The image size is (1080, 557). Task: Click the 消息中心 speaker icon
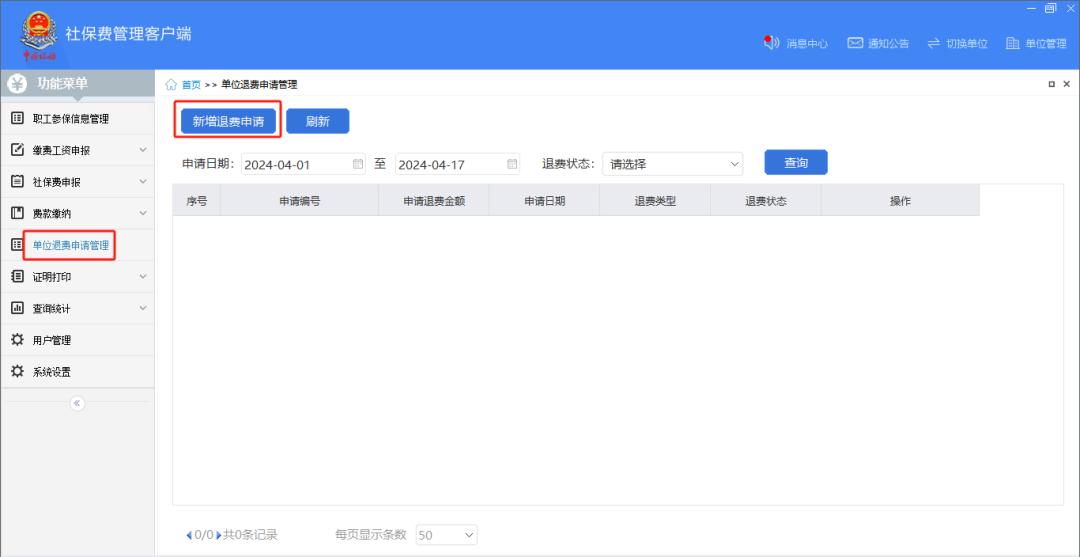coord(771,43)
